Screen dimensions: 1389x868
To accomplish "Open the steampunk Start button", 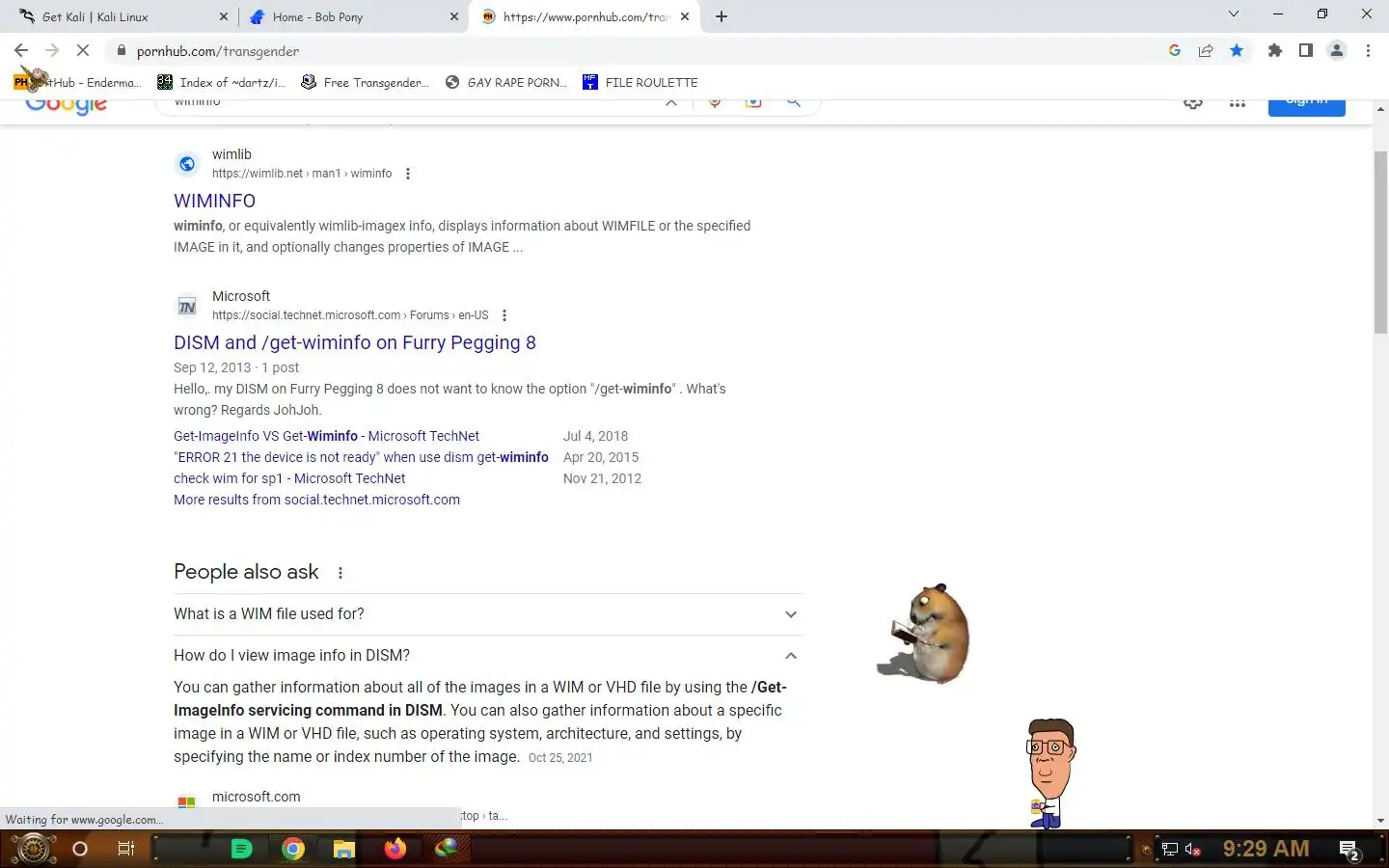I will 32,849.
